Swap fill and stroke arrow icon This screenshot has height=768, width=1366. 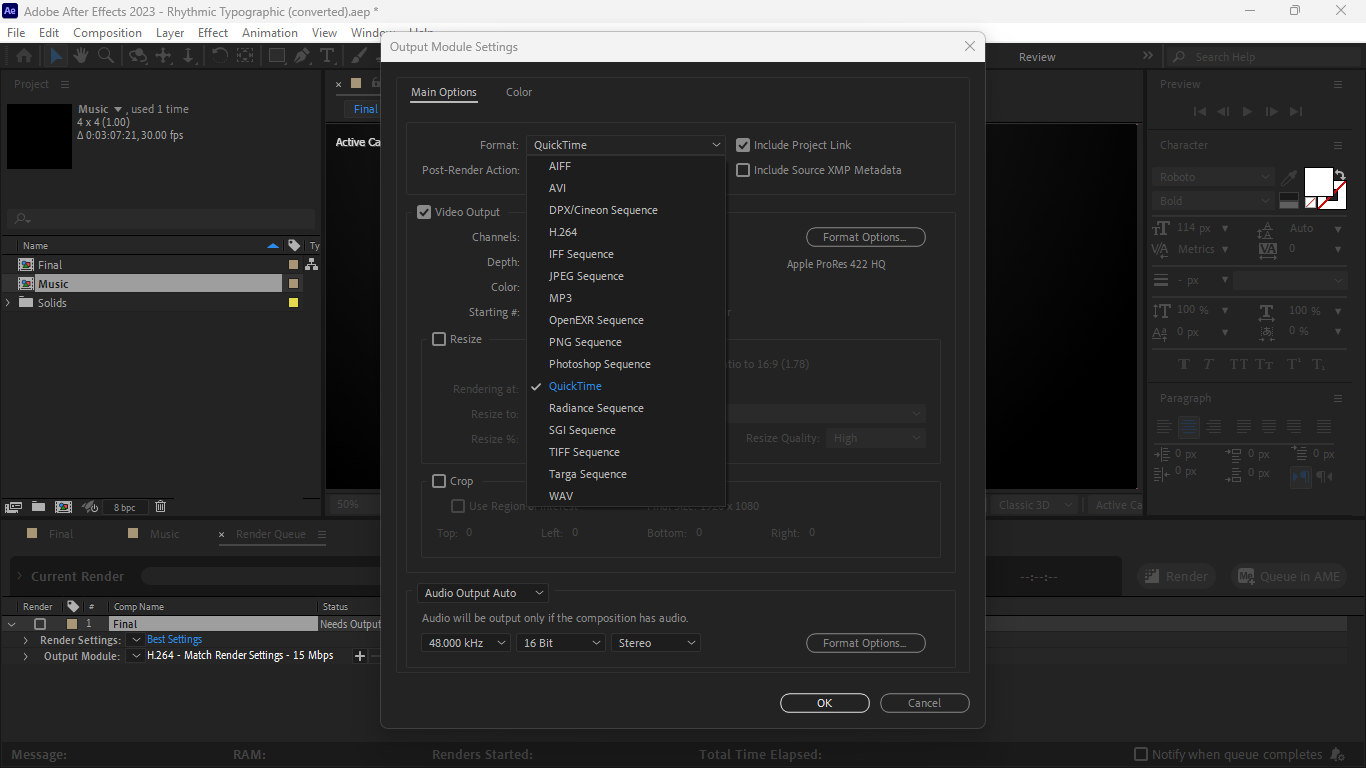point(1340,174)
